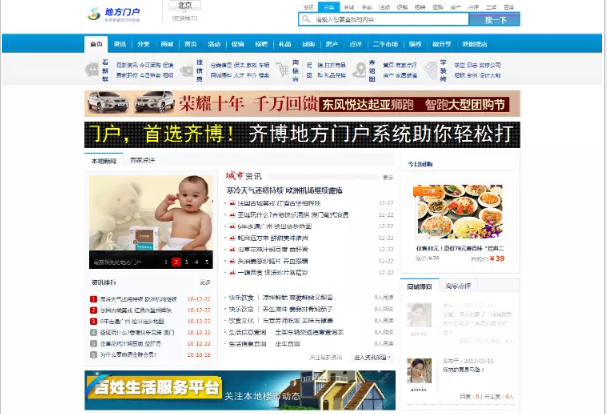
Task: Switch to tab beside 同城微博
Action: click(458, 286)
